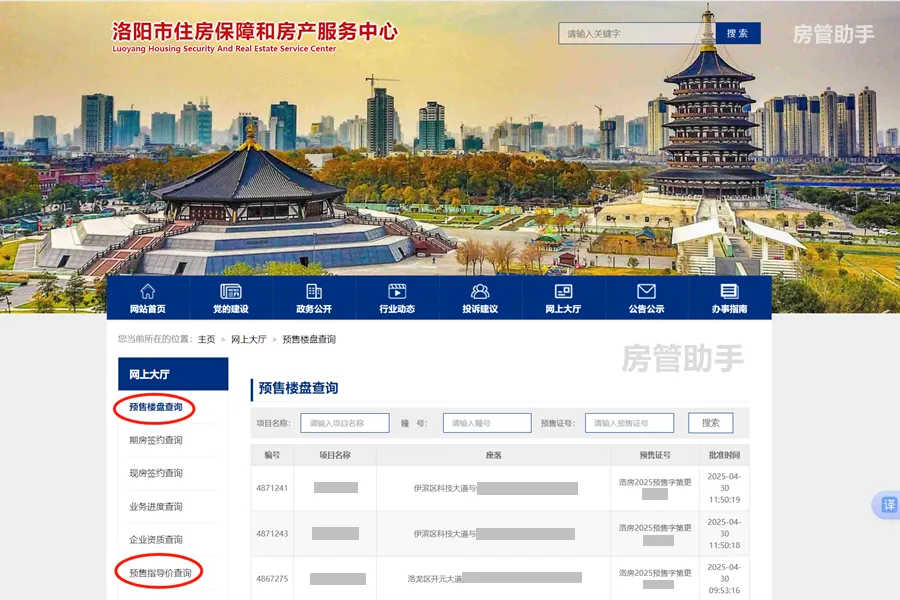
Task: Focus the 项目名称 input field
Action: 344,423
